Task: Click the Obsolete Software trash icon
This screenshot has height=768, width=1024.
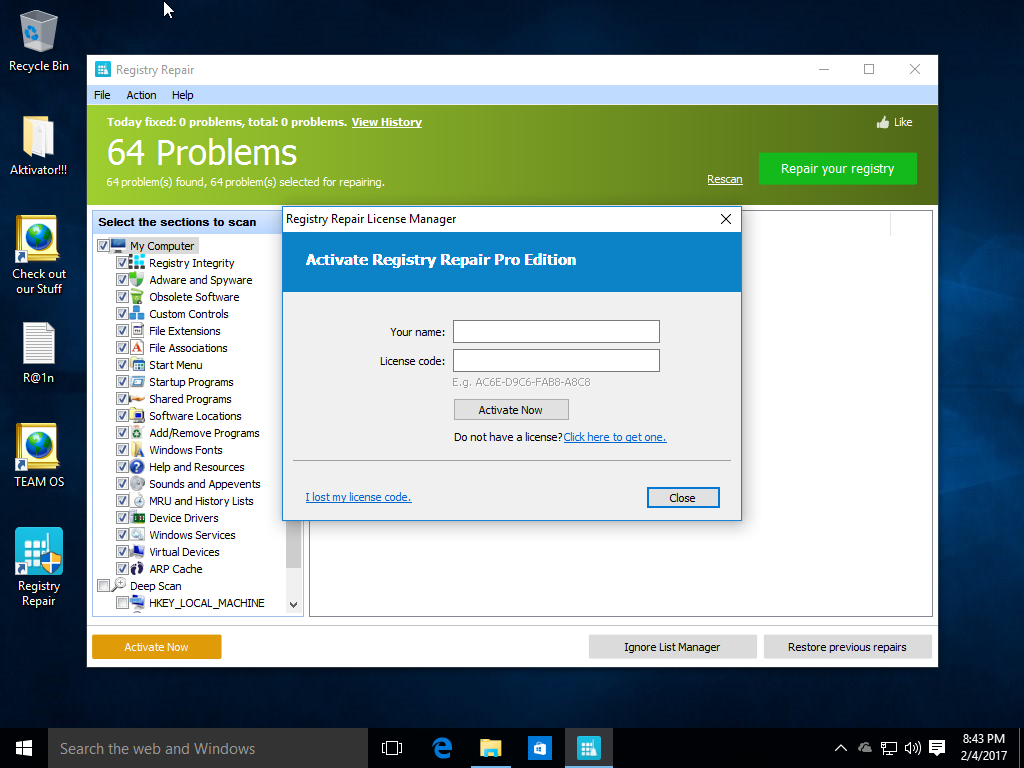Action: point(137,296)
